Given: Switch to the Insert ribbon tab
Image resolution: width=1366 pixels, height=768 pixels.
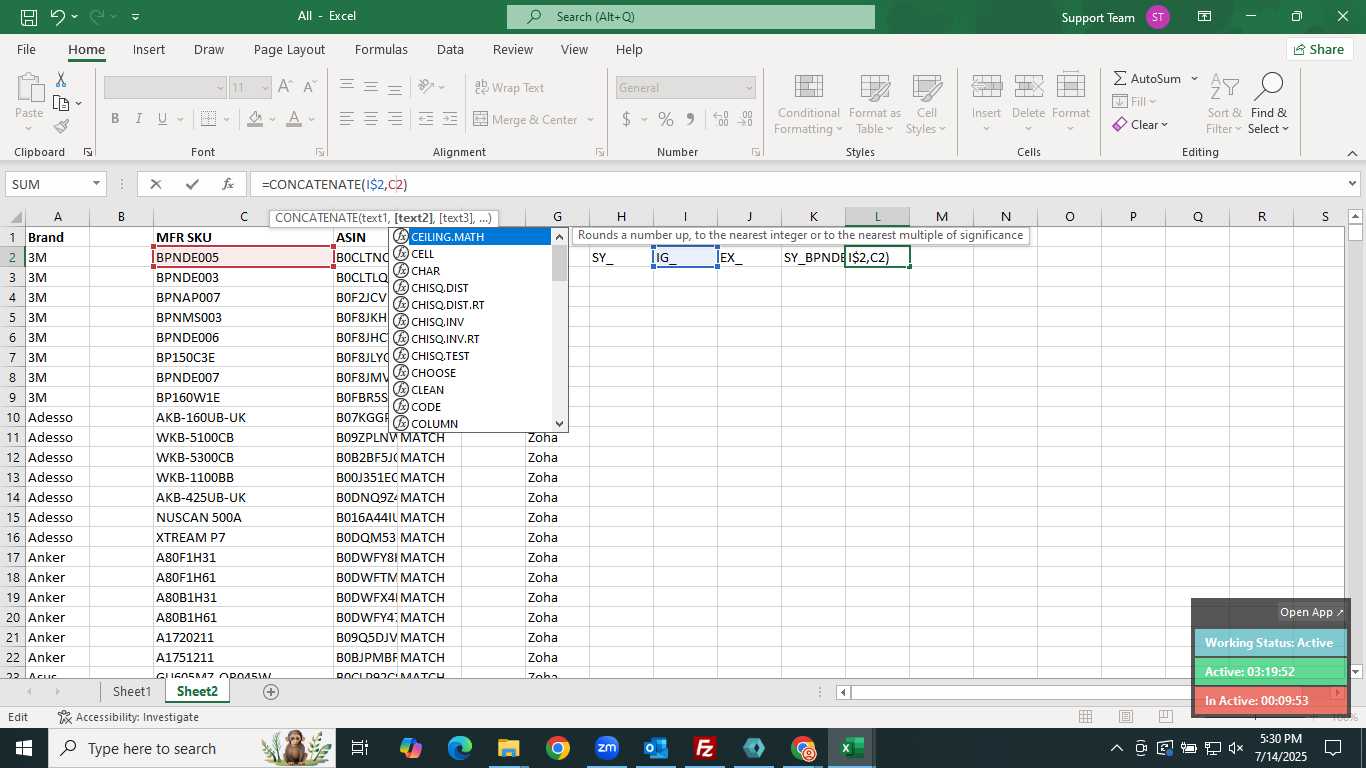Looking at the screenshot, I should [x=149, y=49].
